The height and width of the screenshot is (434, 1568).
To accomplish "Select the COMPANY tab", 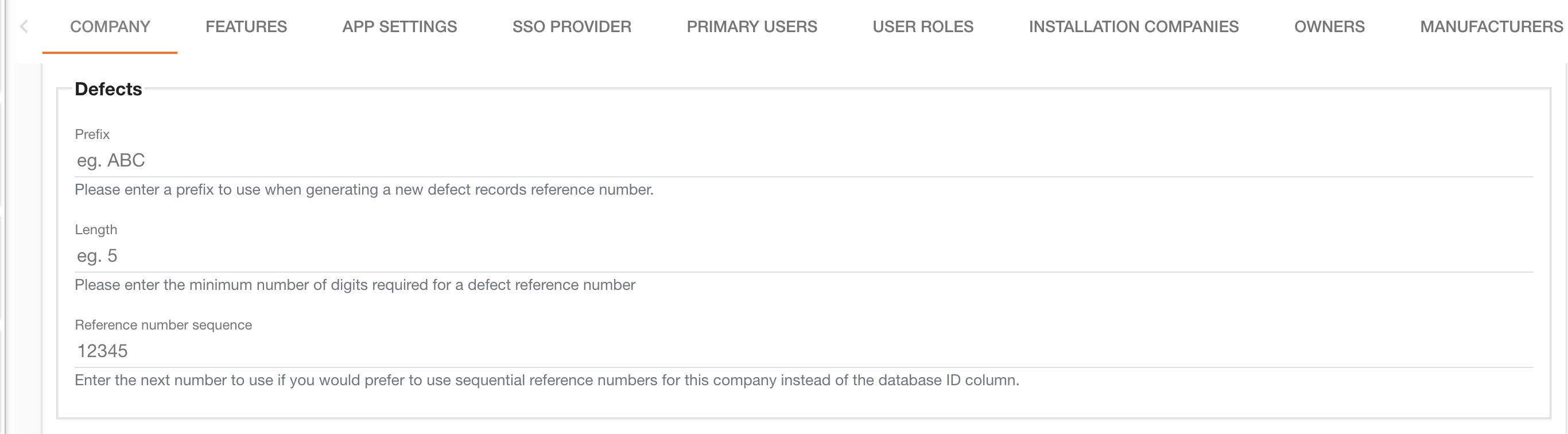I will pos(110,27).
